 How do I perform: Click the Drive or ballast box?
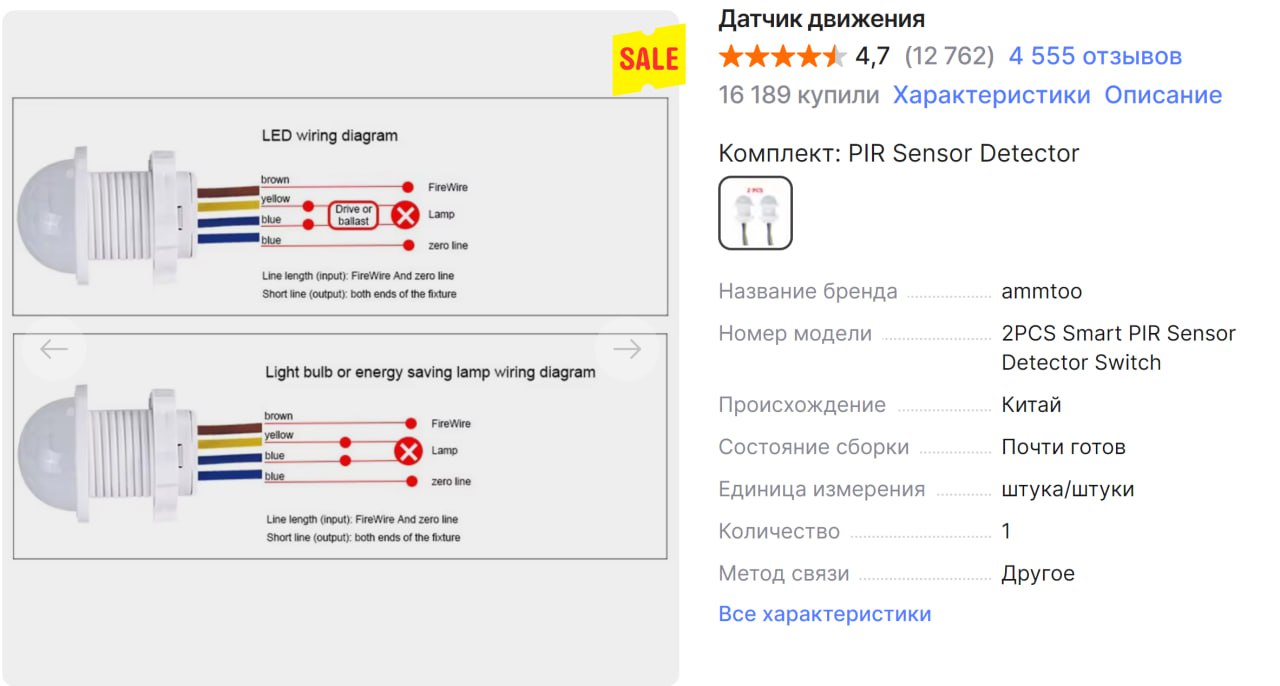click(353, 215)
